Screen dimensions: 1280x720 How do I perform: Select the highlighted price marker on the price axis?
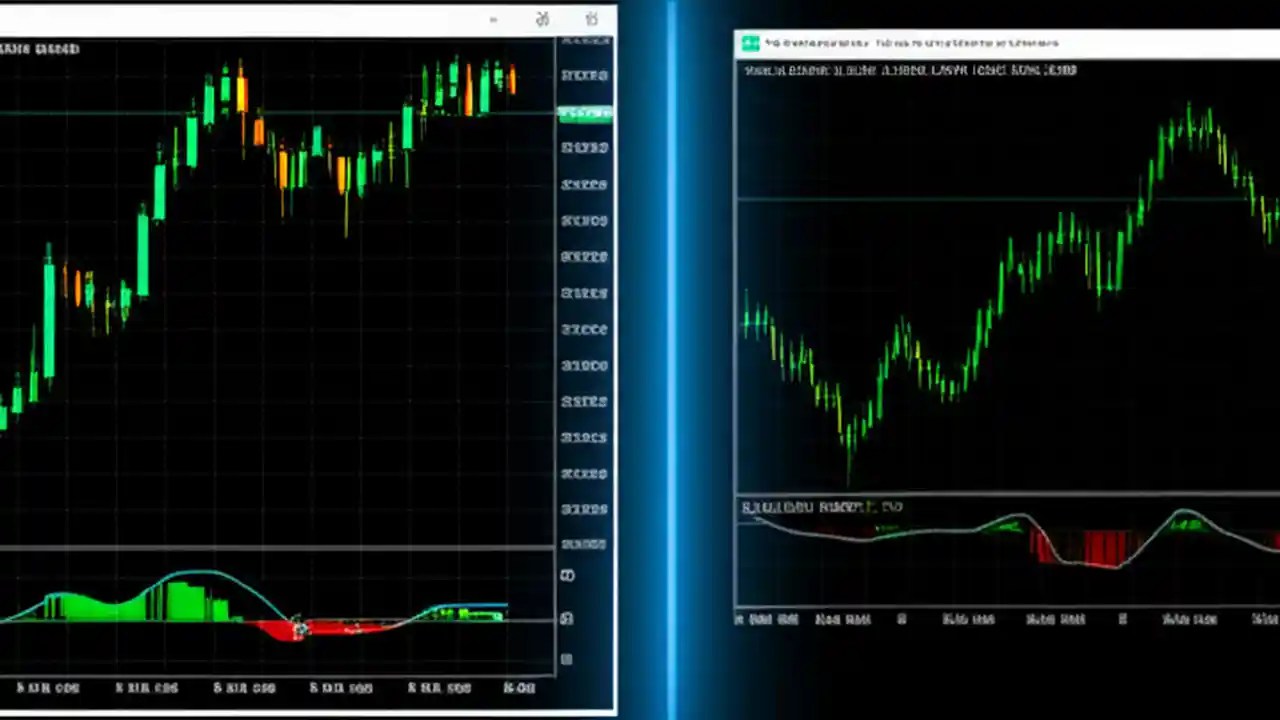(585, 112)
